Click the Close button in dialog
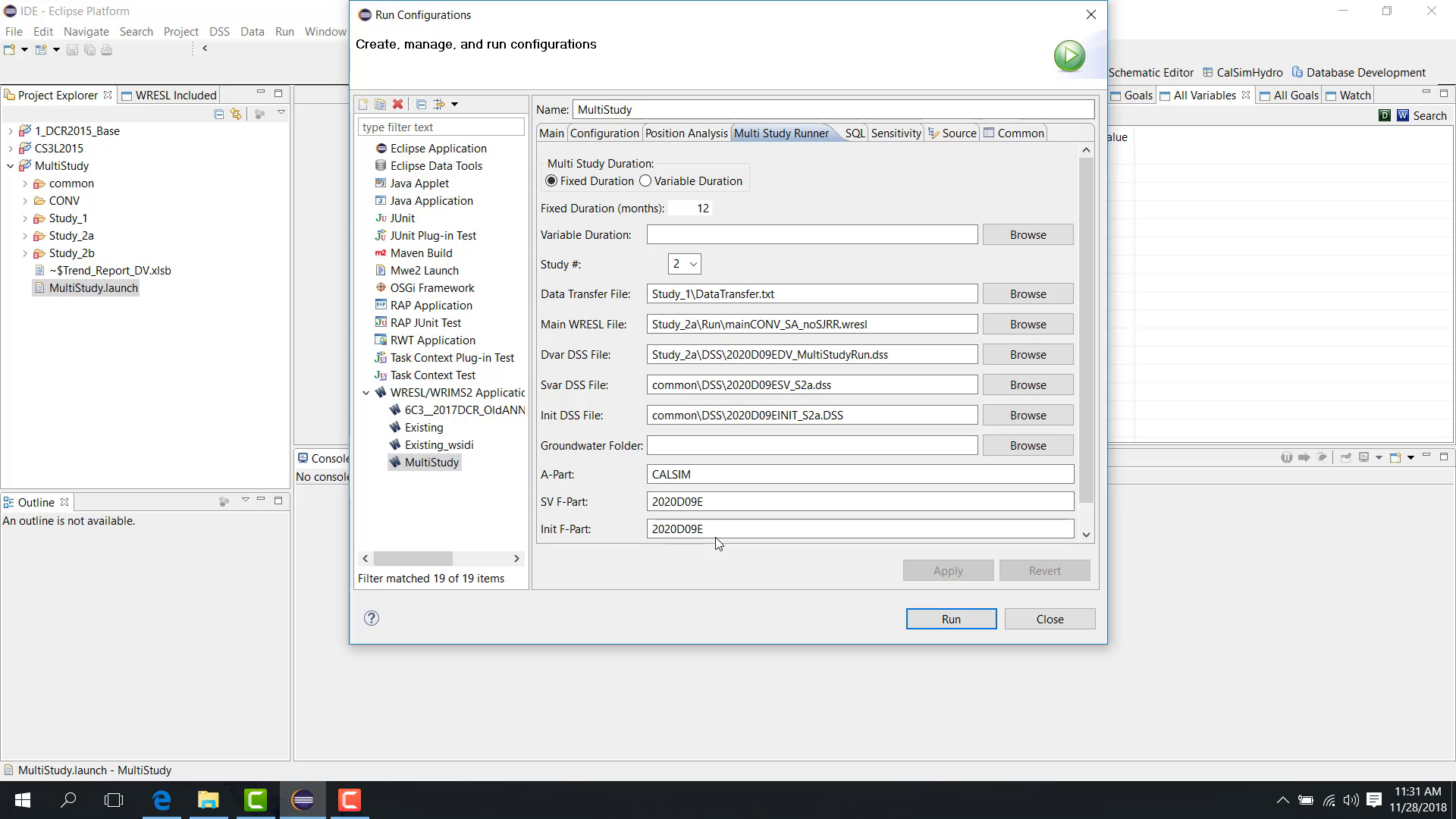The height and width of the screenshot is (819, 1456). click(x=1050, y=619)
